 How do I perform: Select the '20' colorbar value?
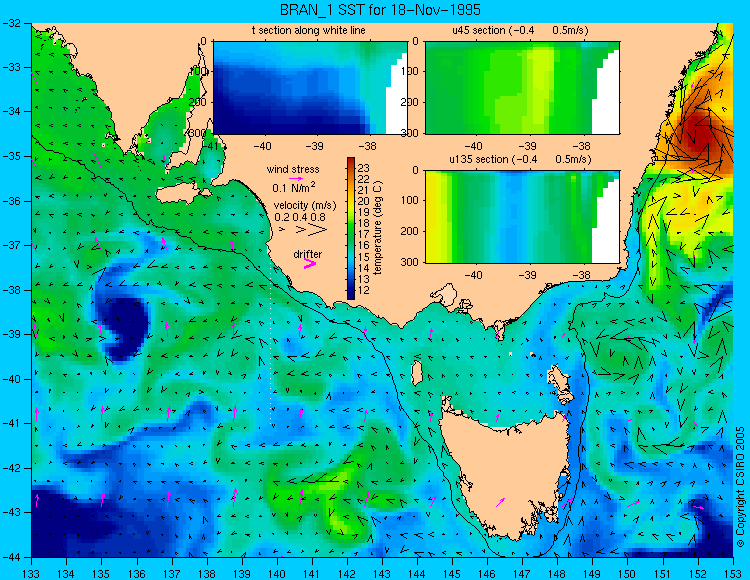tap(364, 201)
